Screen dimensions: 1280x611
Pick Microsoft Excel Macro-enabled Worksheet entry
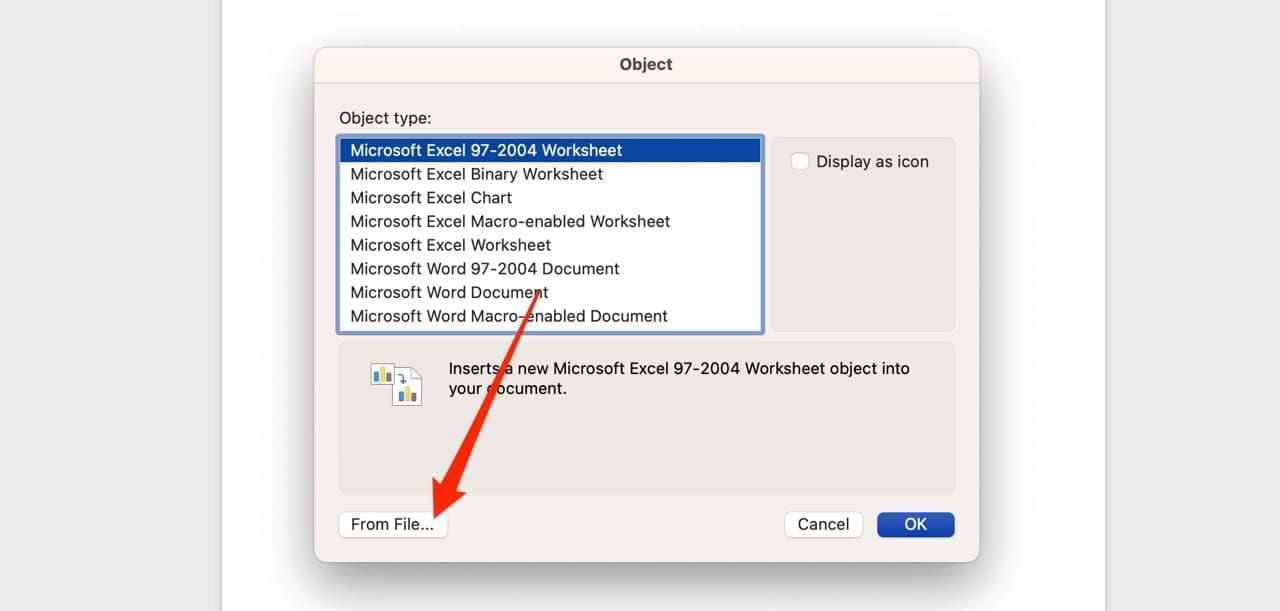510,221
